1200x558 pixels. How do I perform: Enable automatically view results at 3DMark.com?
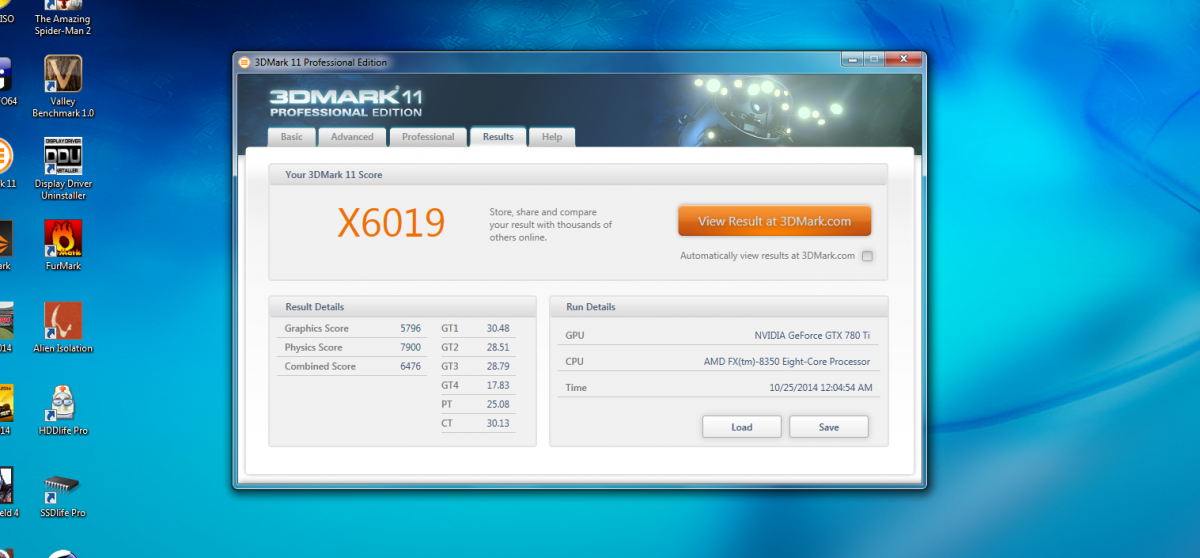point(867,256)
